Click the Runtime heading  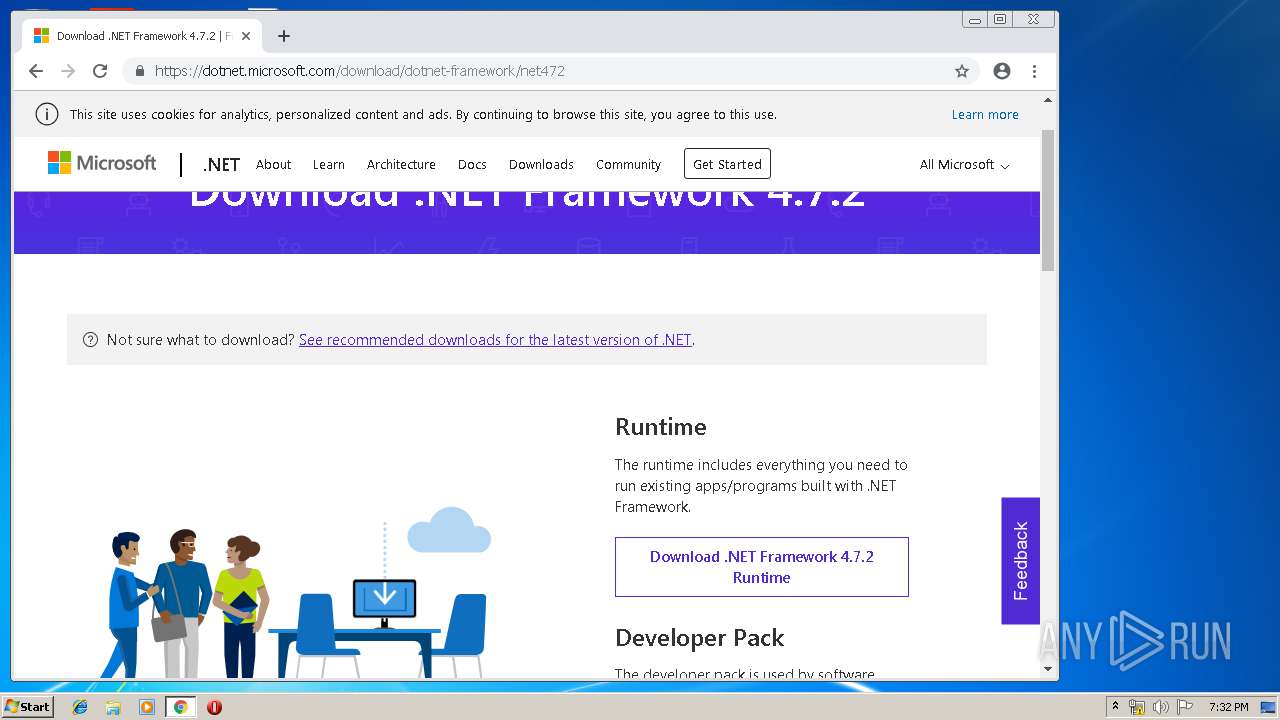pyautogui.click(x=661, y=427)
